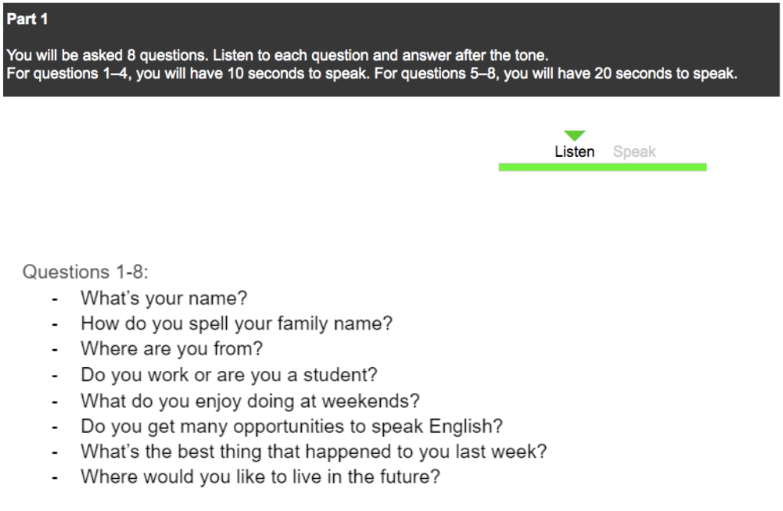783x511 pixels.
Task: Click the green triangle indicator above Listen
Action: [574, 135]
